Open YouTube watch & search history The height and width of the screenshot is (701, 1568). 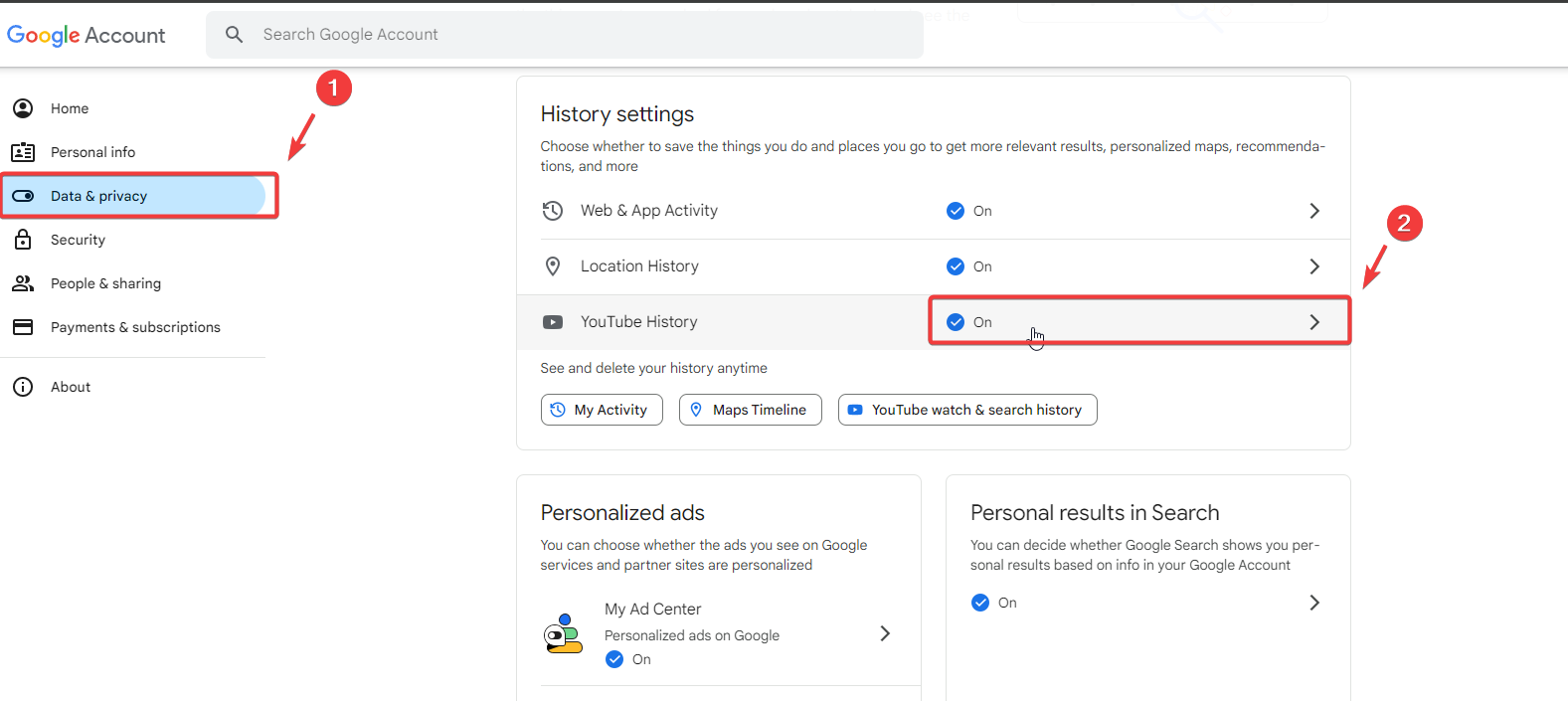click(967, 410)
